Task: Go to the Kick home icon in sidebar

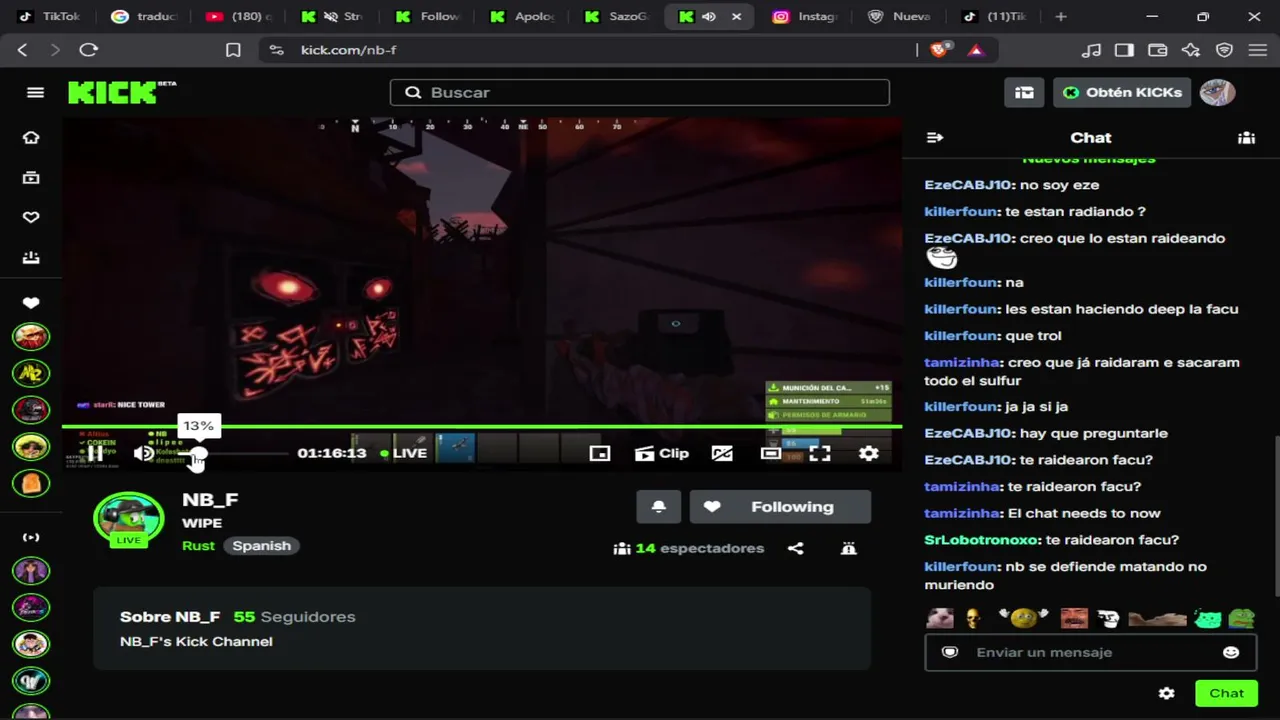Action: point(31,138)
